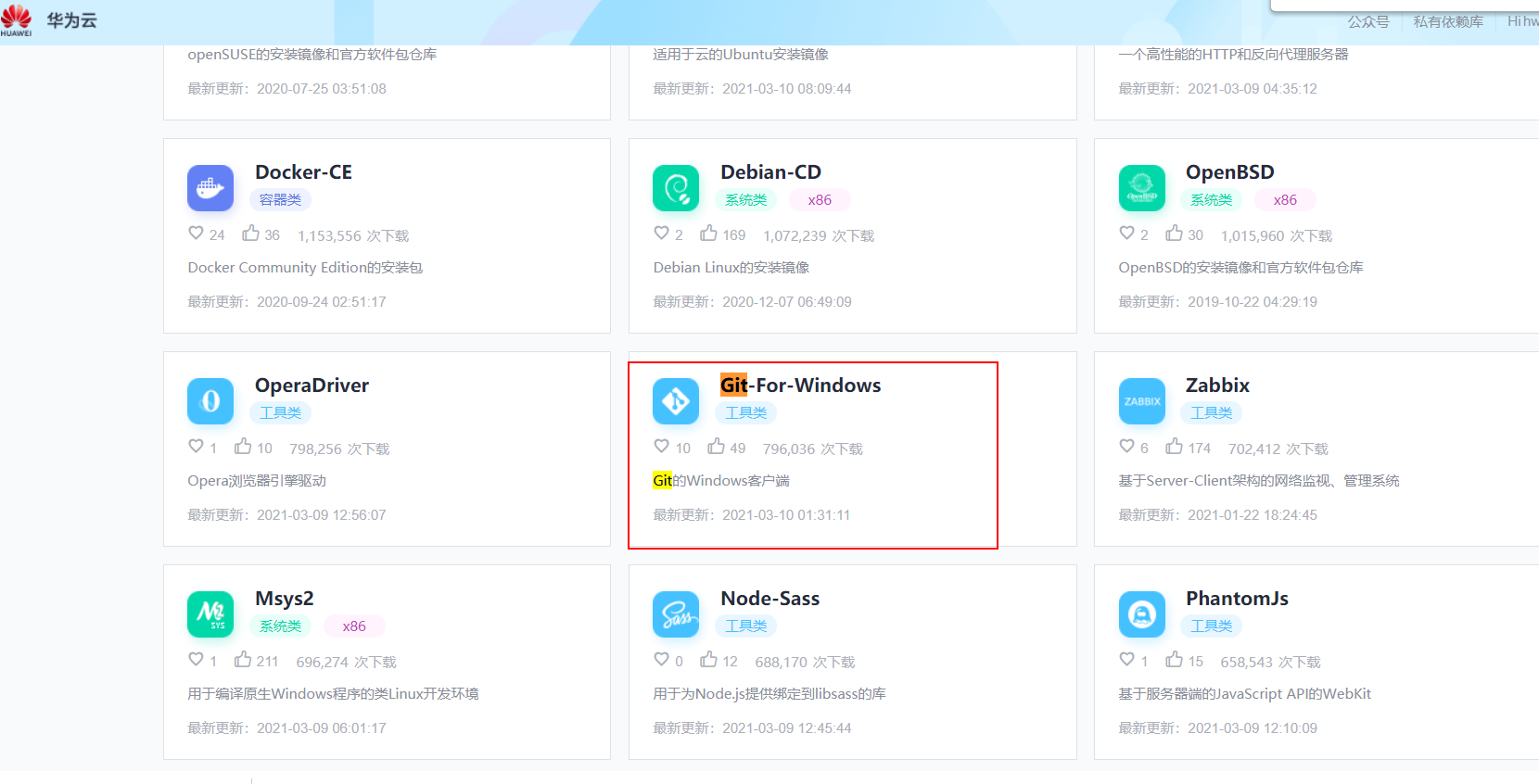The image size is (1539, 784).
Task: Like Git-For-Windows with the thumbs-up icon
Action: [716, 447]
